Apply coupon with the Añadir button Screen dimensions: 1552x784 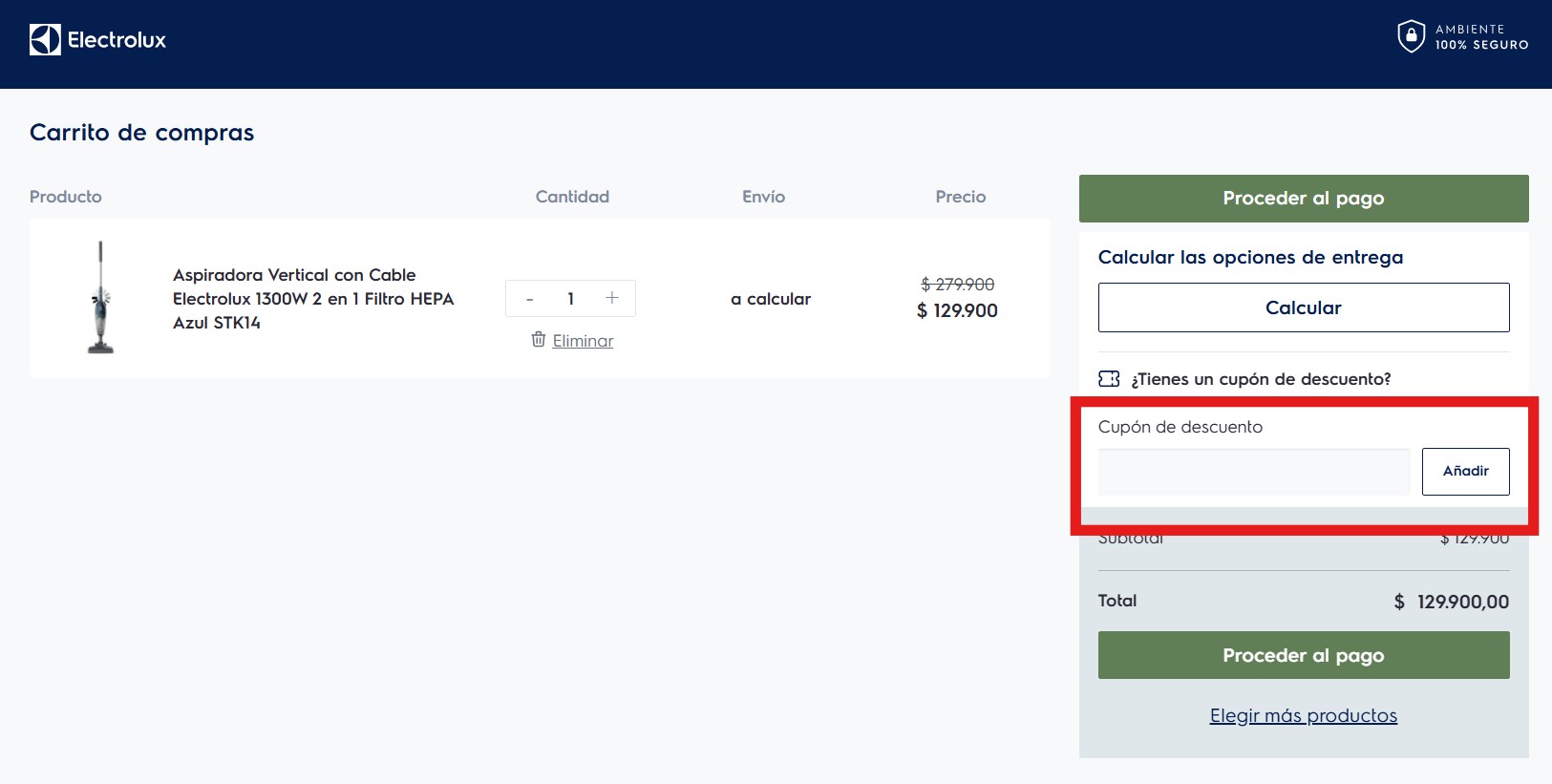pos(1465,472)
